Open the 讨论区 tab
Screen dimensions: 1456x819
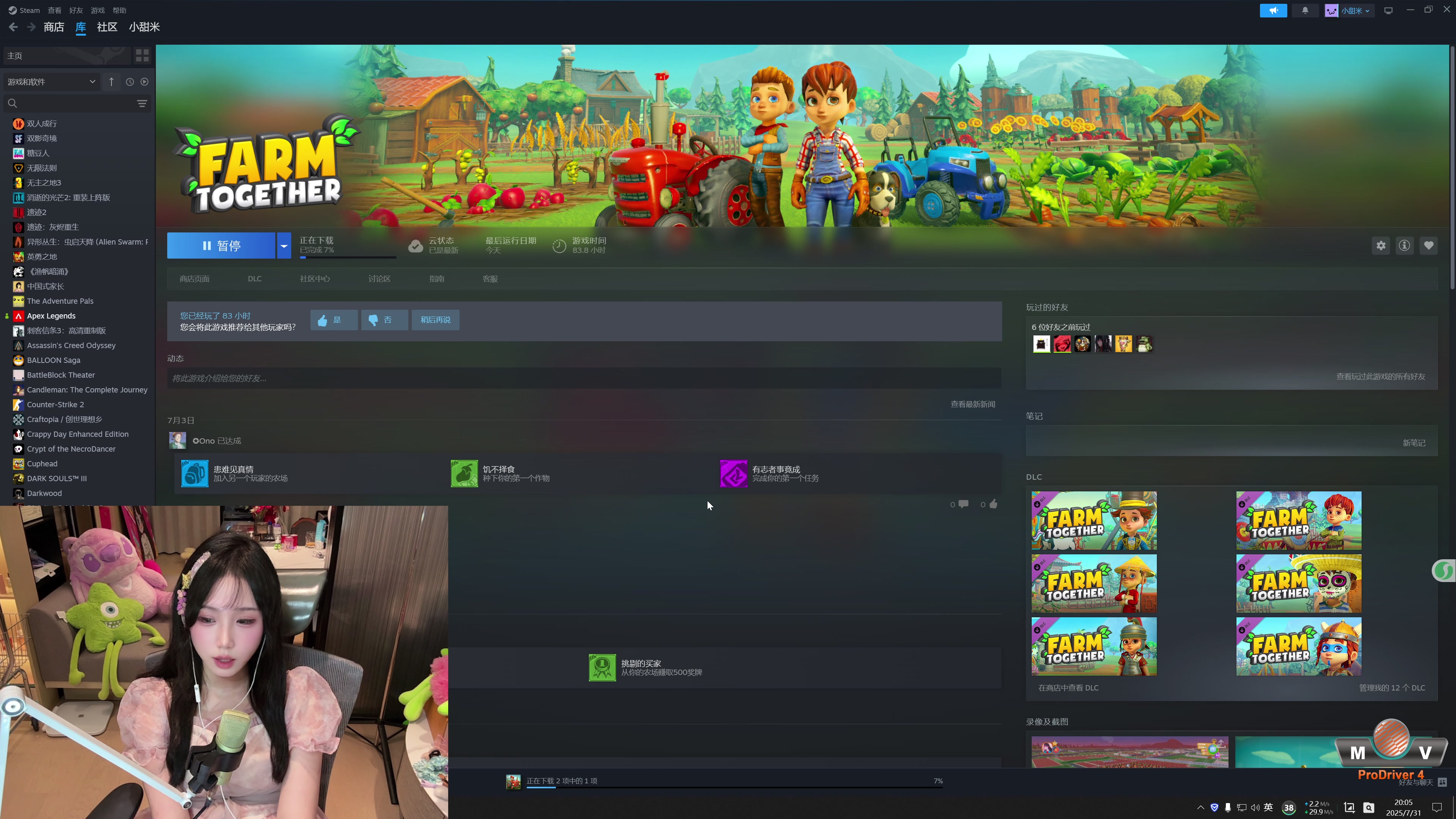[x=379, y=279]
